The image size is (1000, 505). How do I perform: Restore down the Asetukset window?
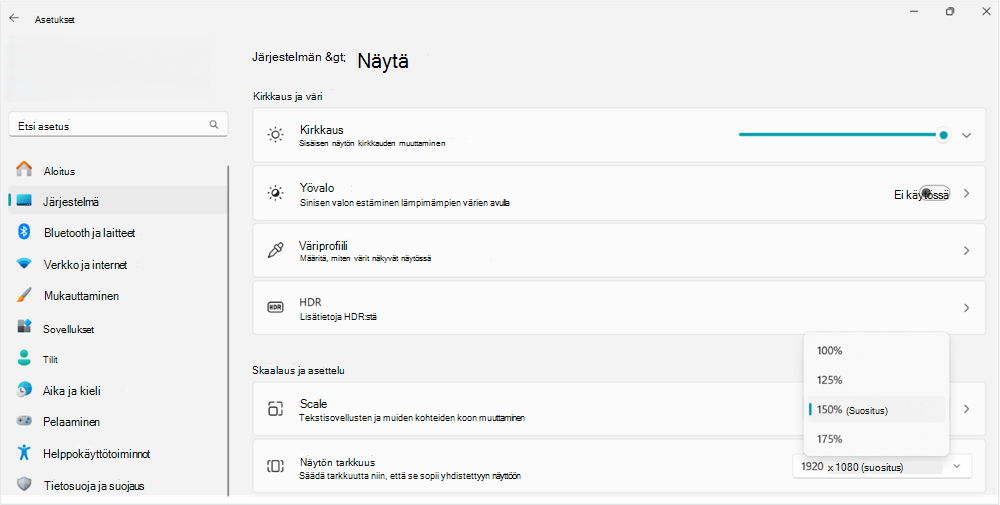[x=950, y=11]
